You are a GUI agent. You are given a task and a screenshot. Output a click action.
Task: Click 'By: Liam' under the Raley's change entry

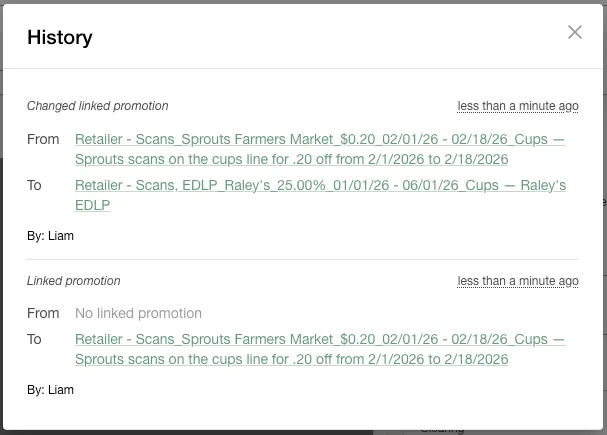[x=50, y=236]
